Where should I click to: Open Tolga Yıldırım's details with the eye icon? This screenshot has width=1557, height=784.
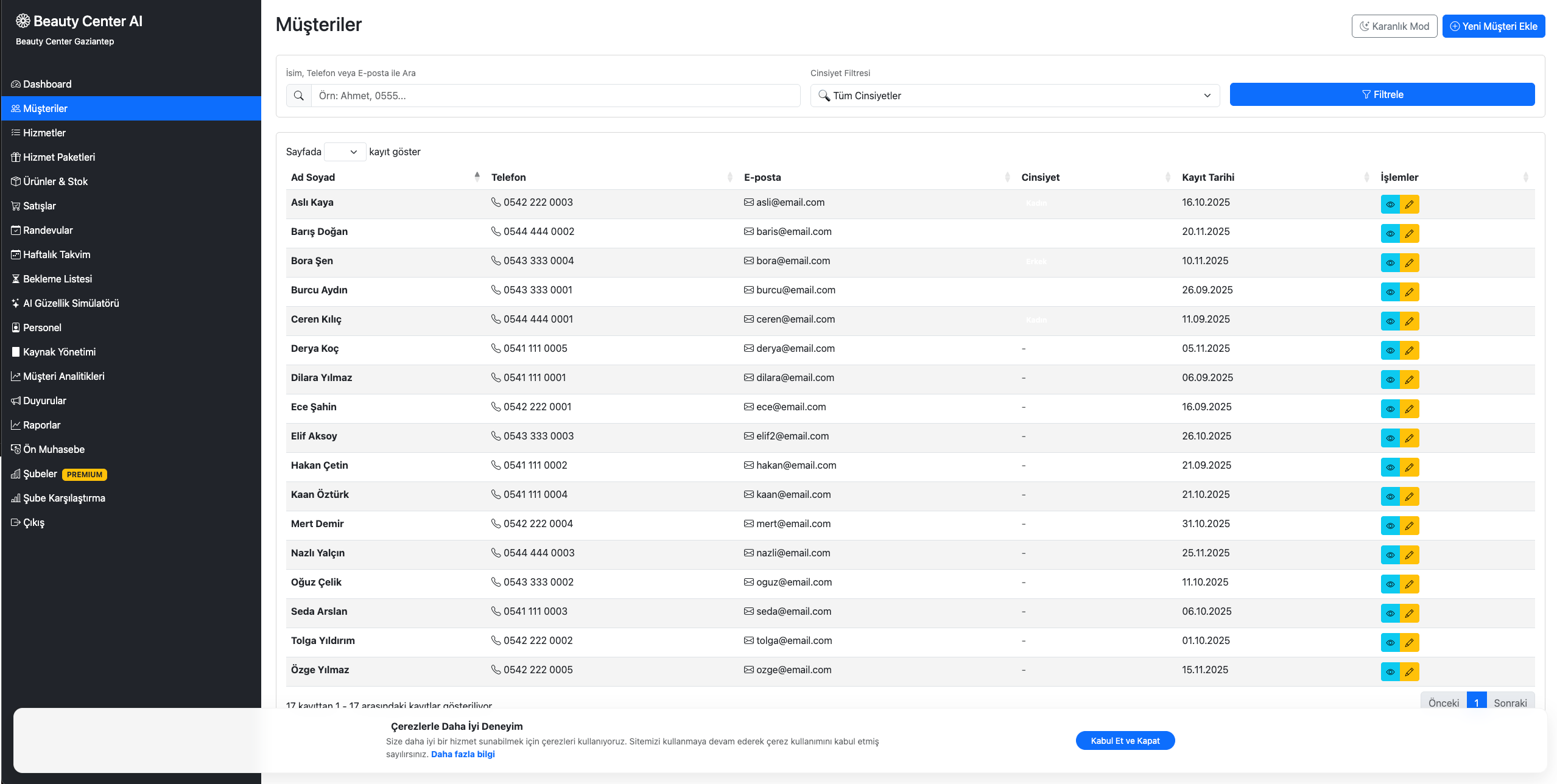[x=1390, y=643]
